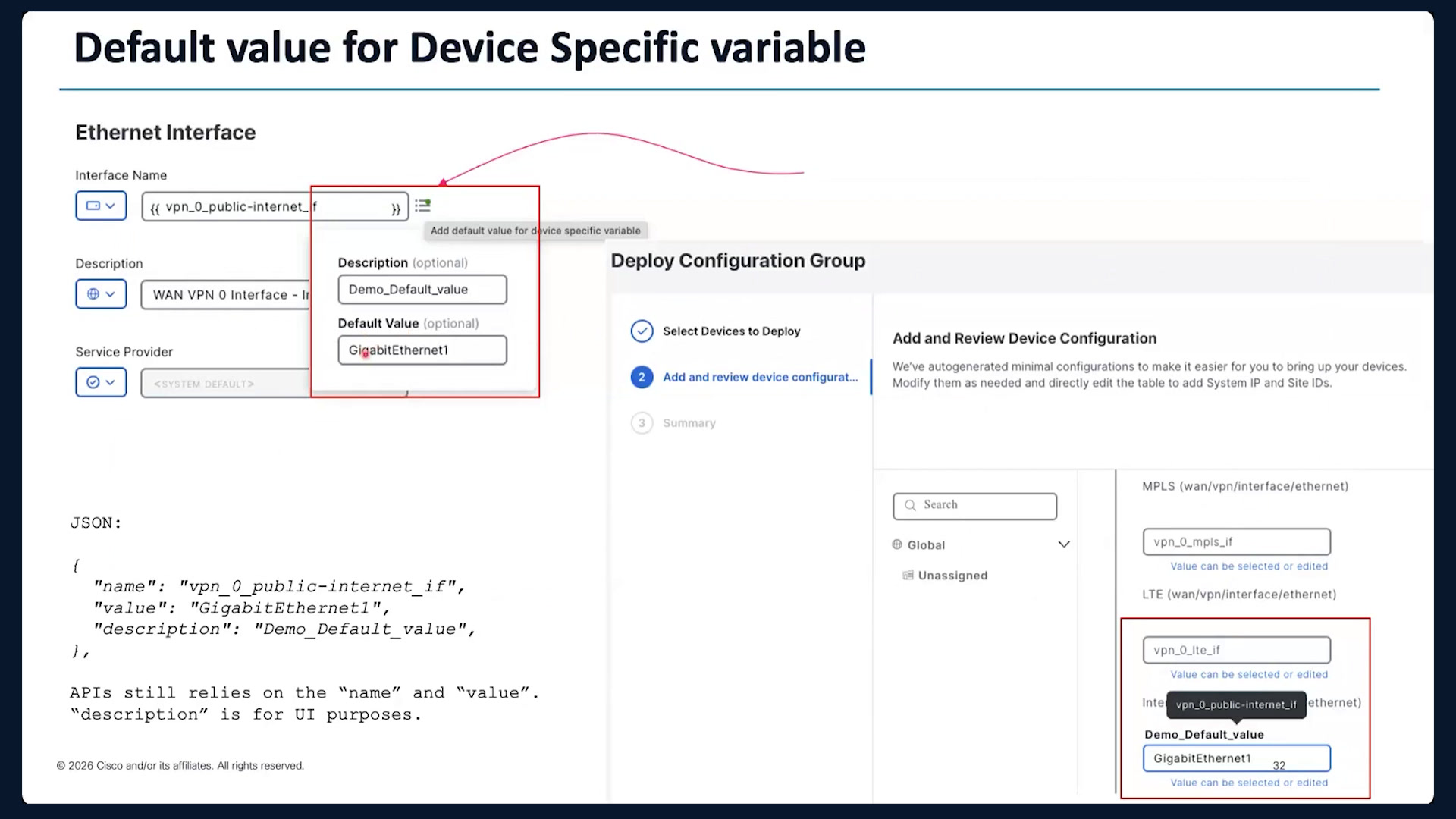
Task: Open the Description global type dropdown
Action: point(101,294)
